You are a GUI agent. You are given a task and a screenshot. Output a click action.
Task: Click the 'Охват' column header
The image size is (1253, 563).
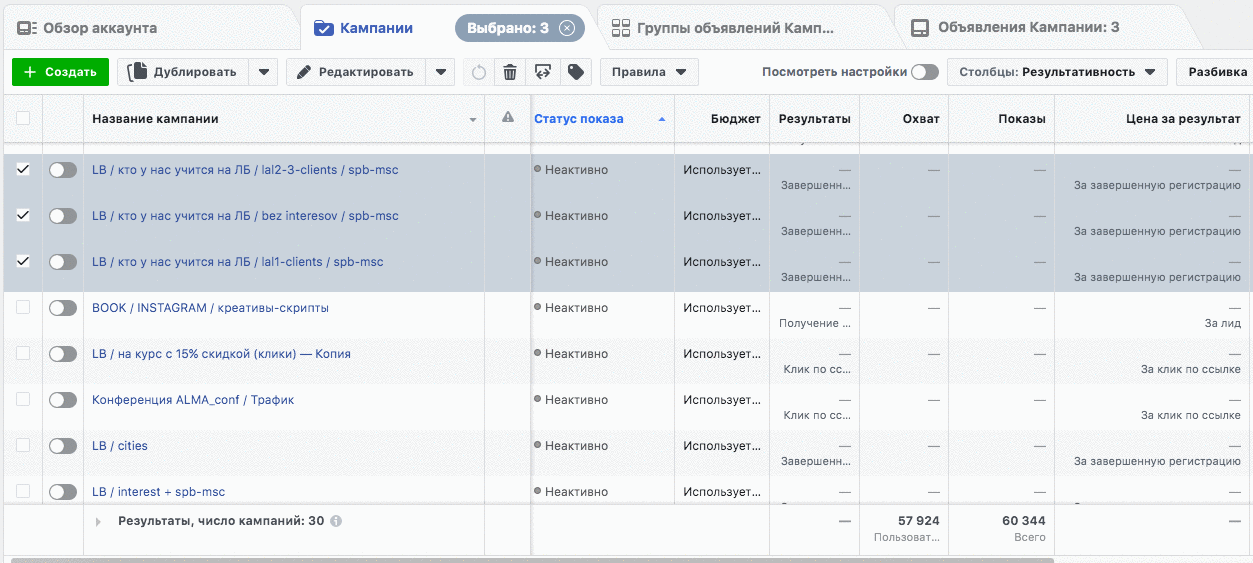coord(921,119)
